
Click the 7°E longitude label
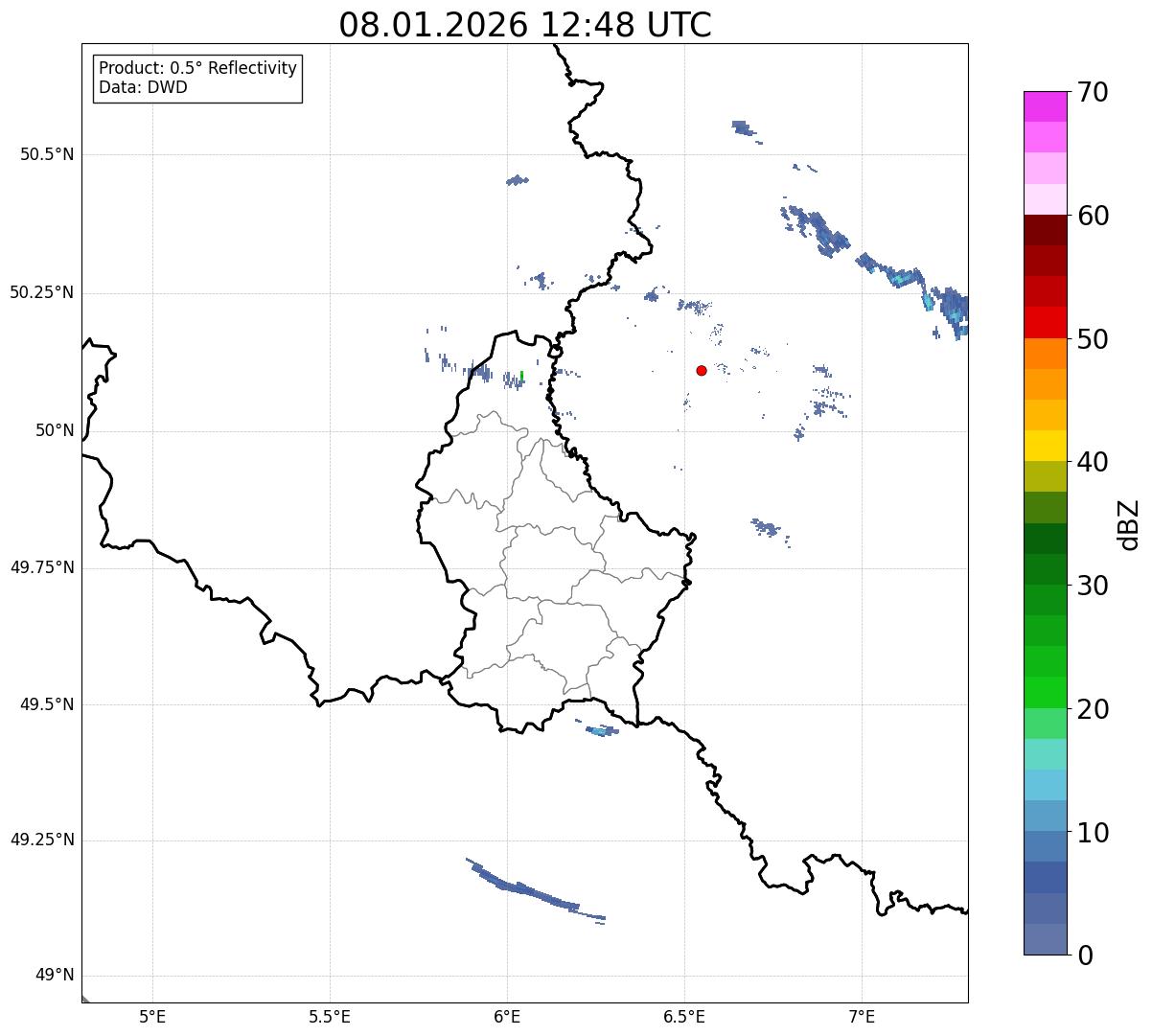(862, 1017)
